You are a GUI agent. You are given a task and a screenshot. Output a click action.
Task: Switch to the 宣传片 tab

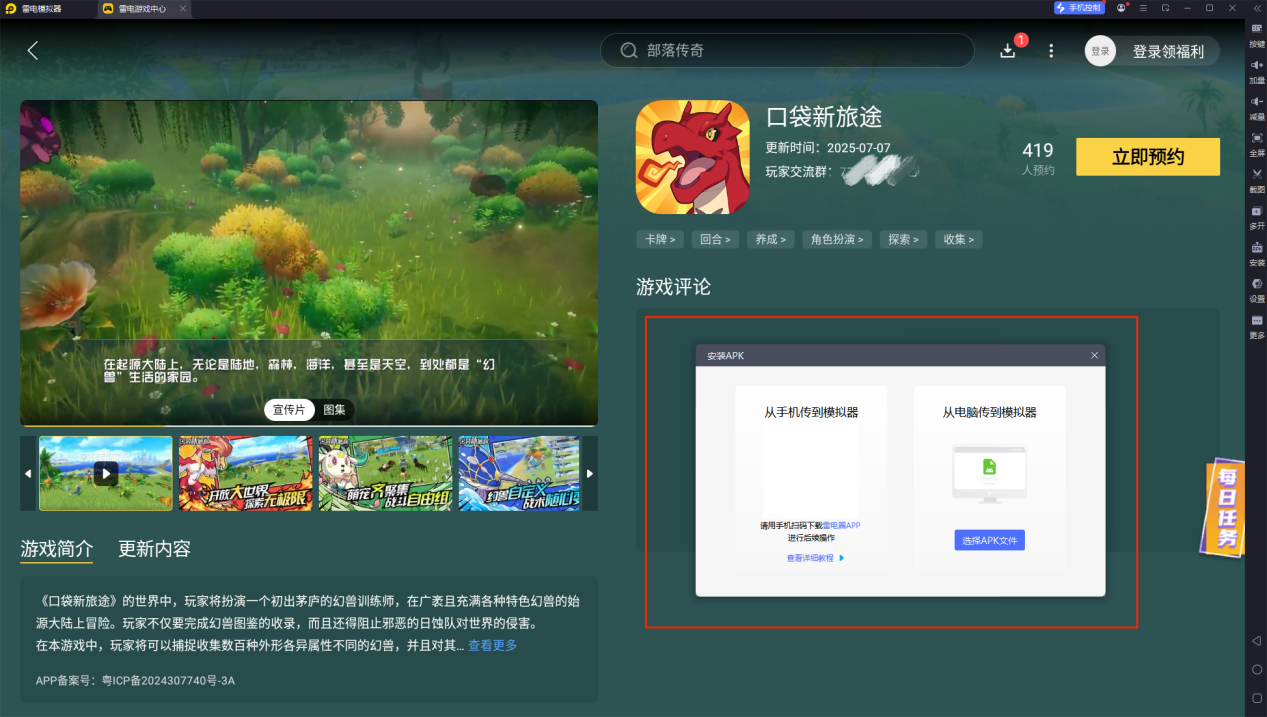pos(289,410)
